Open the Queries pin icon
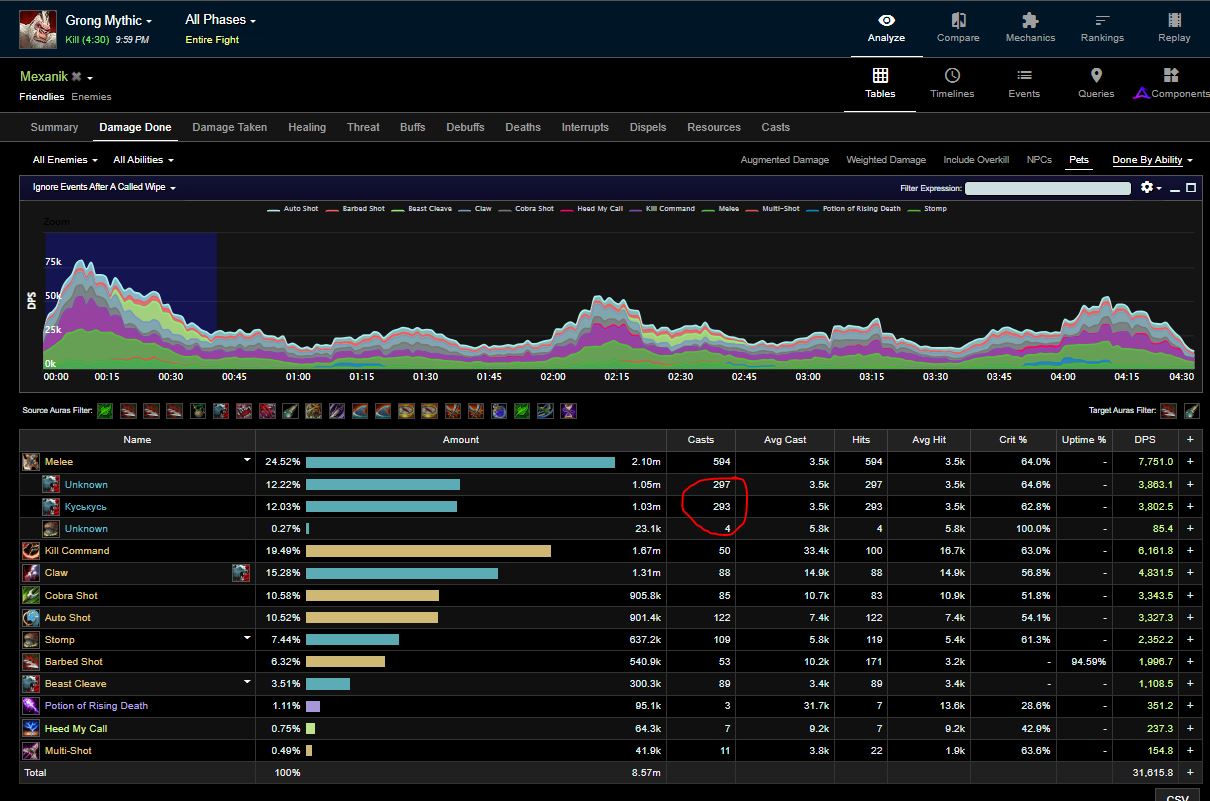Screen dimensions: 1210x801 click(1096, 76)
